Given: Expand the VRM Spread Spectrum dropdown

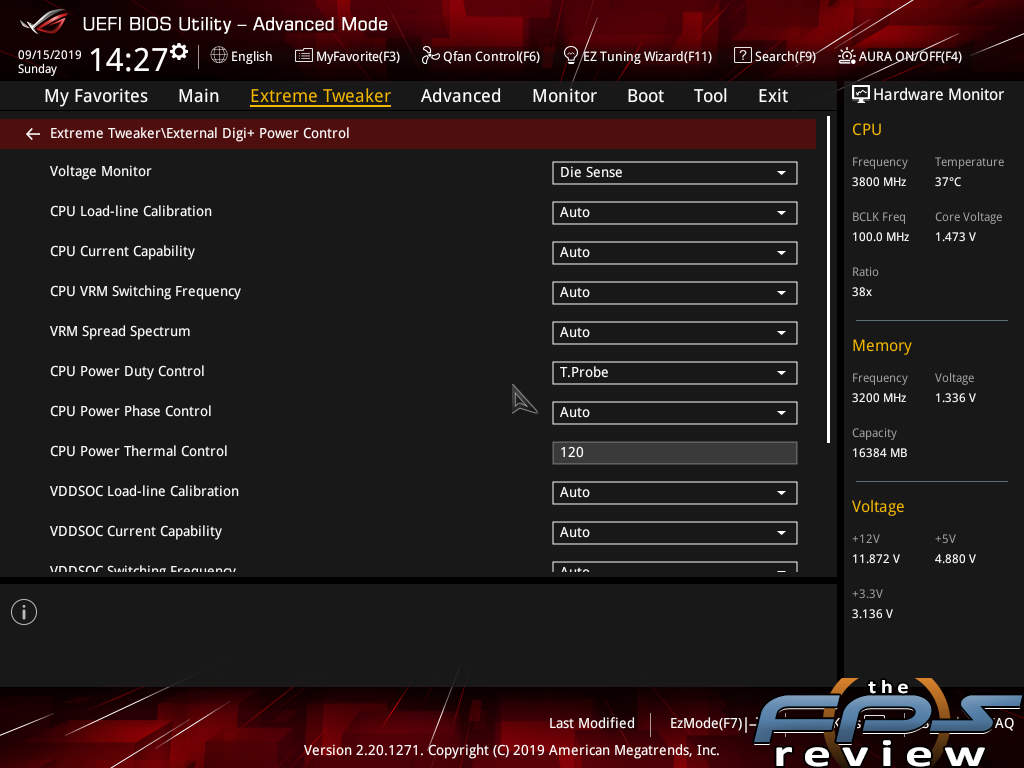Looking at the screenshot, I should (675, 332).
